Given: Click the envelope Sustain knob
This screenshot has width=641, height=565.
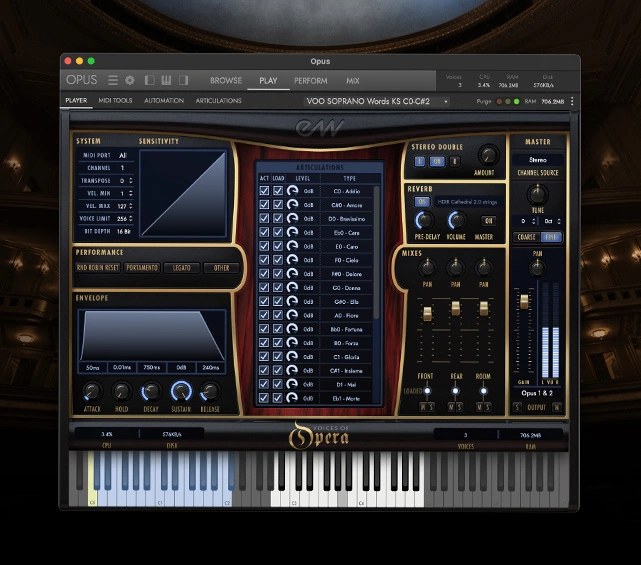Looking at the screenshot, I should click(181, 391).
